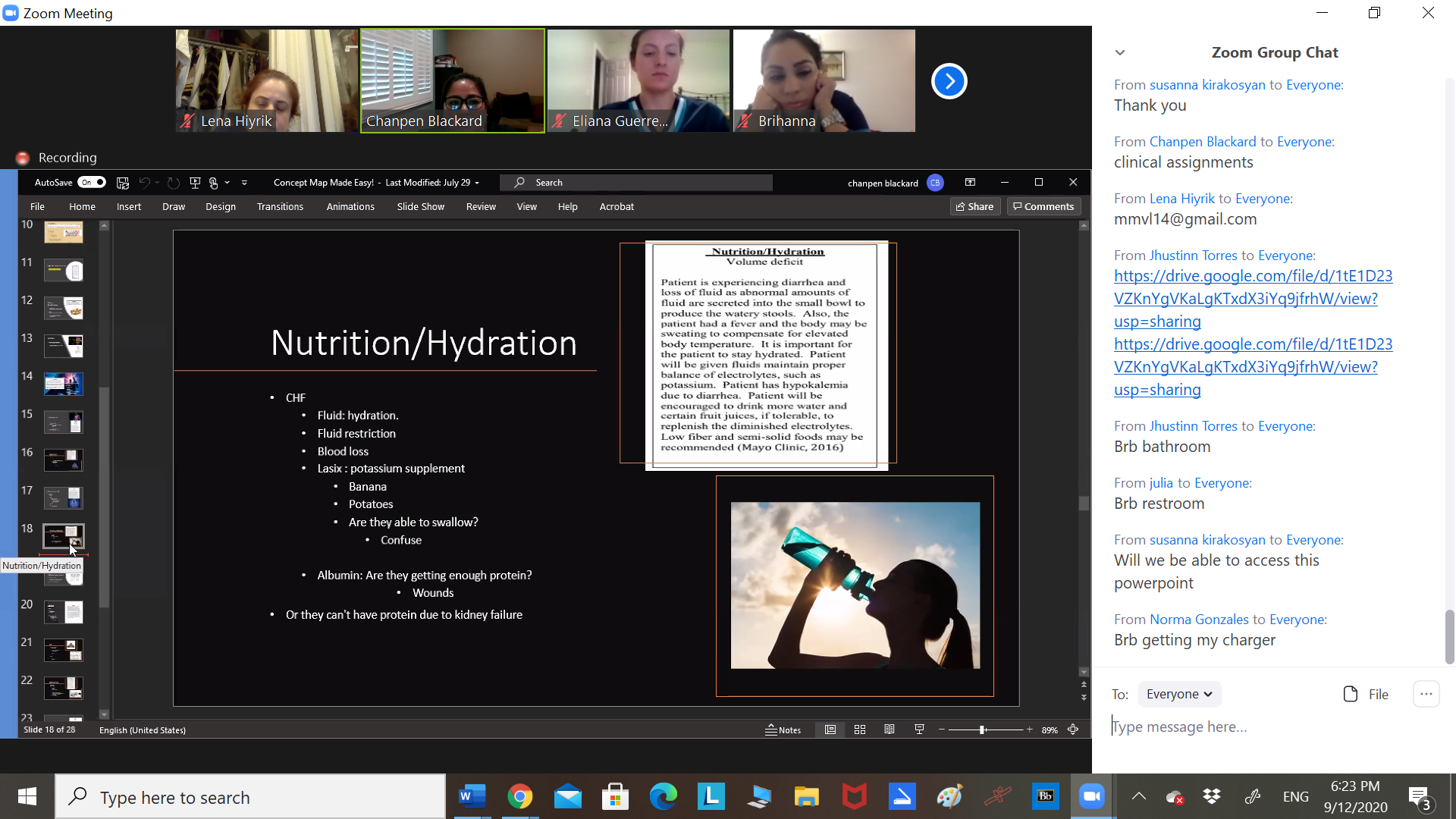
Task: Open Touch/Mouse mode dropdown arrow
Action: 227,183
